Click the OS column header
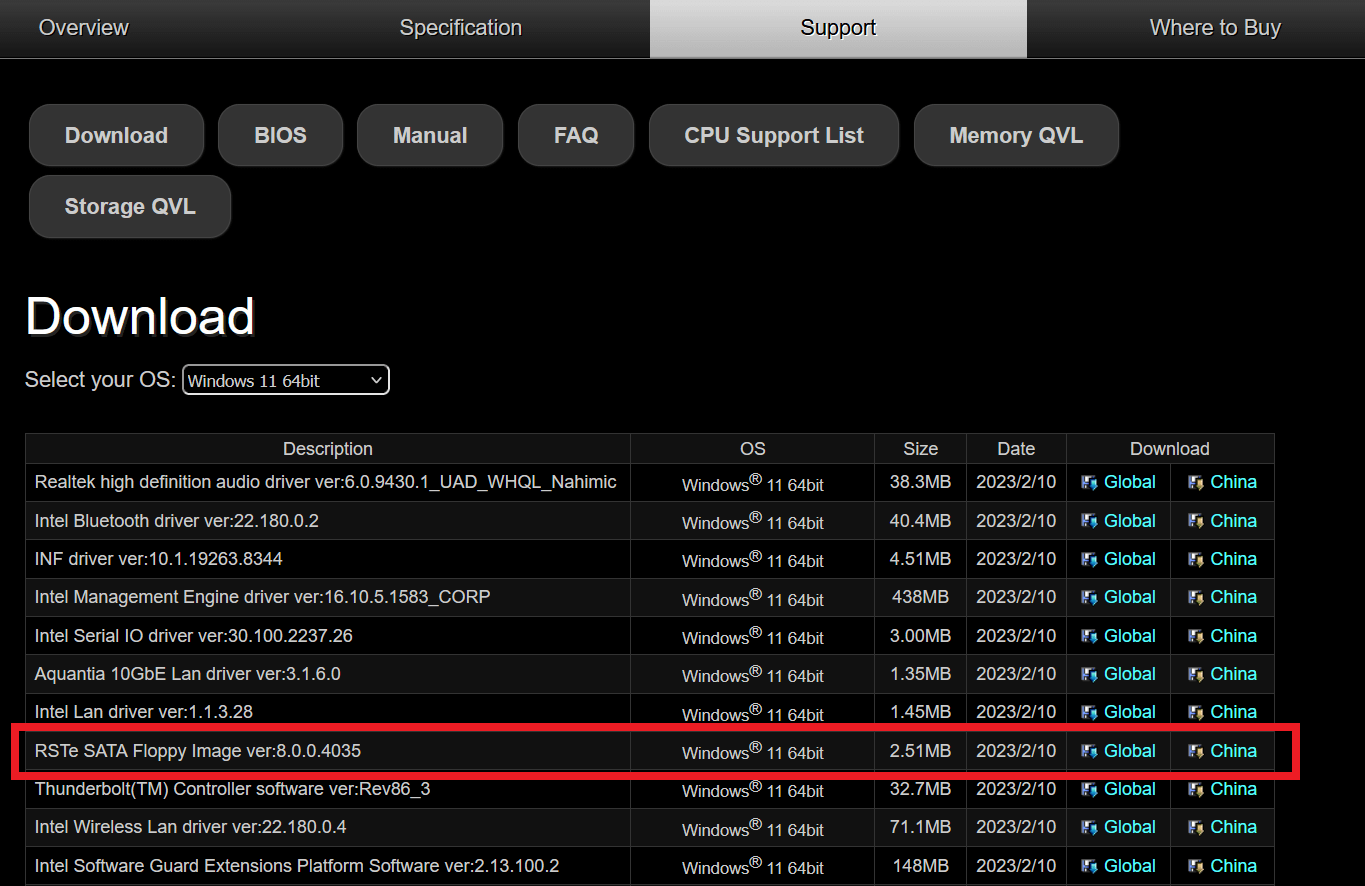 tap(752, 449)
